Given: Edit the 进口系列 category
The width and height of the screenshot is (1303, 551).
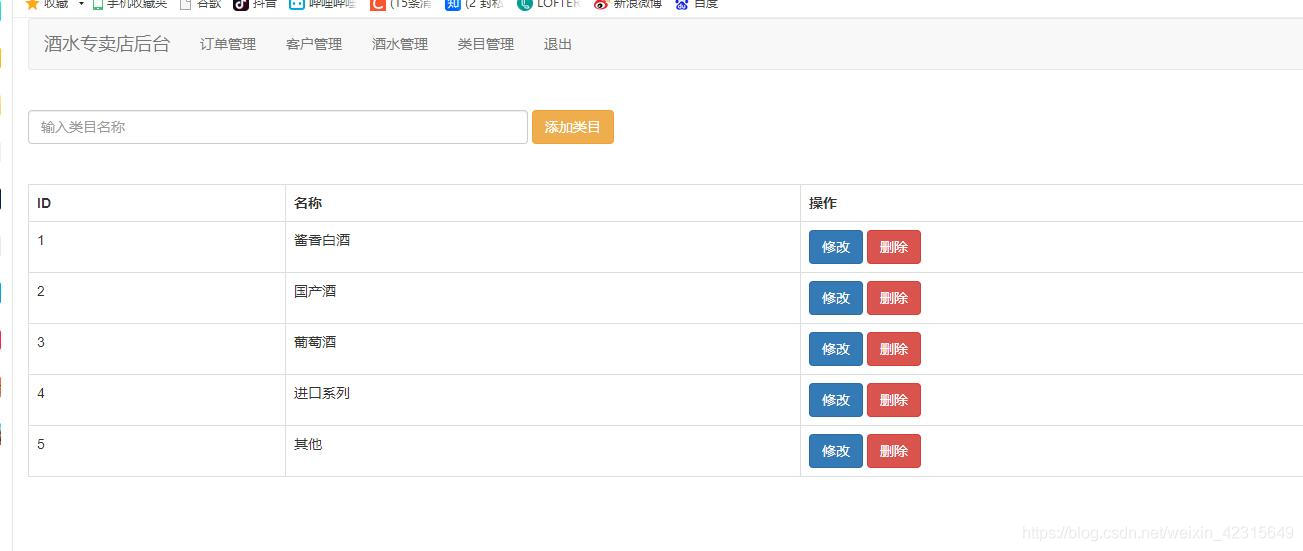Looking at the screenshot, I should click(836, 400).
